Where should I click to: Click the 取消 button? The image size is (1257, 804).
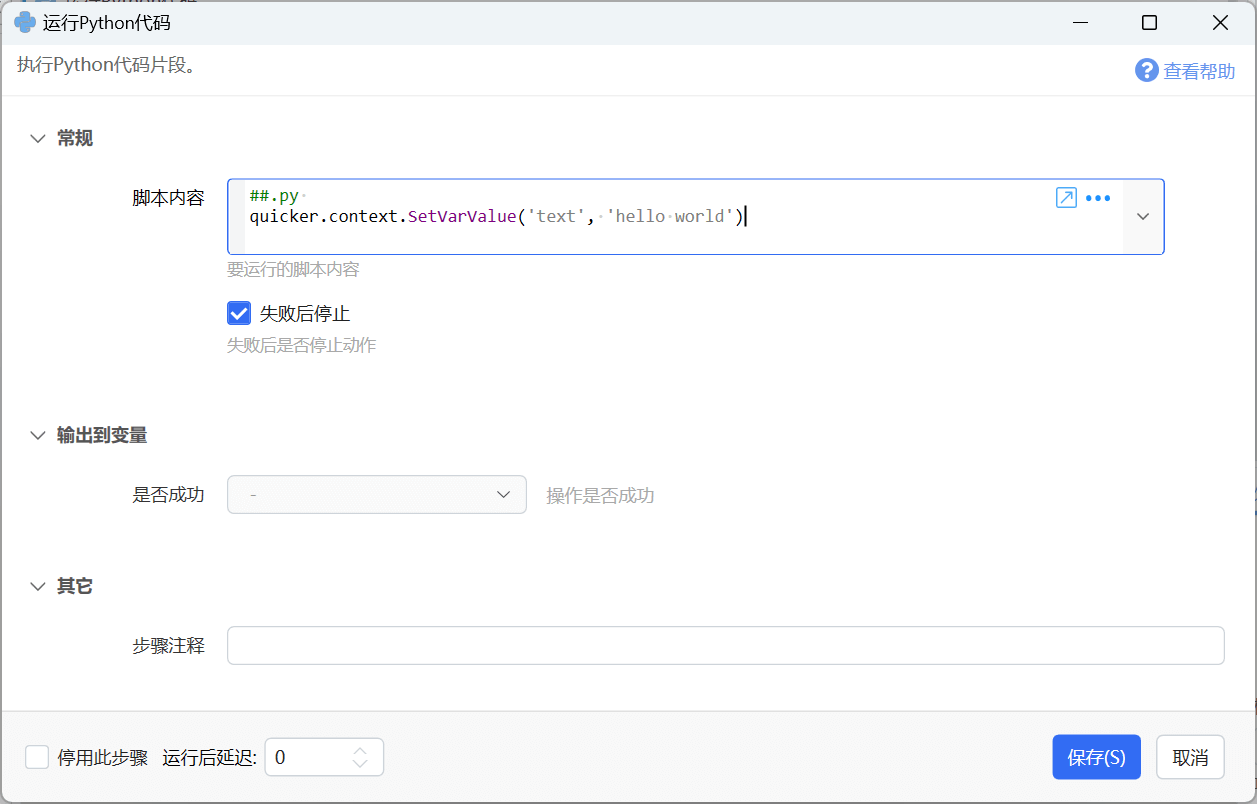click(1190, 757)
